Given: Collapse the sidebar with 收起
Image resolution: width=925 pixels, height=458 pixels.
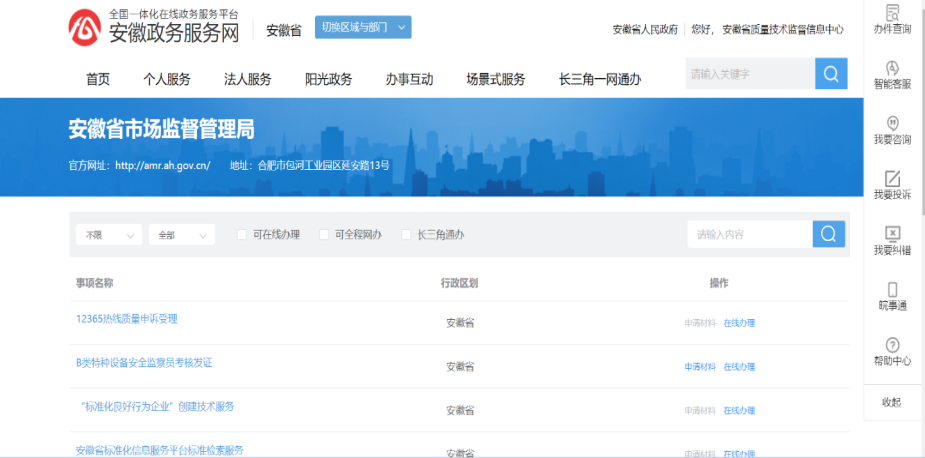Looking at the screenshot, I should pyautogui.click(x=892, y=403).
